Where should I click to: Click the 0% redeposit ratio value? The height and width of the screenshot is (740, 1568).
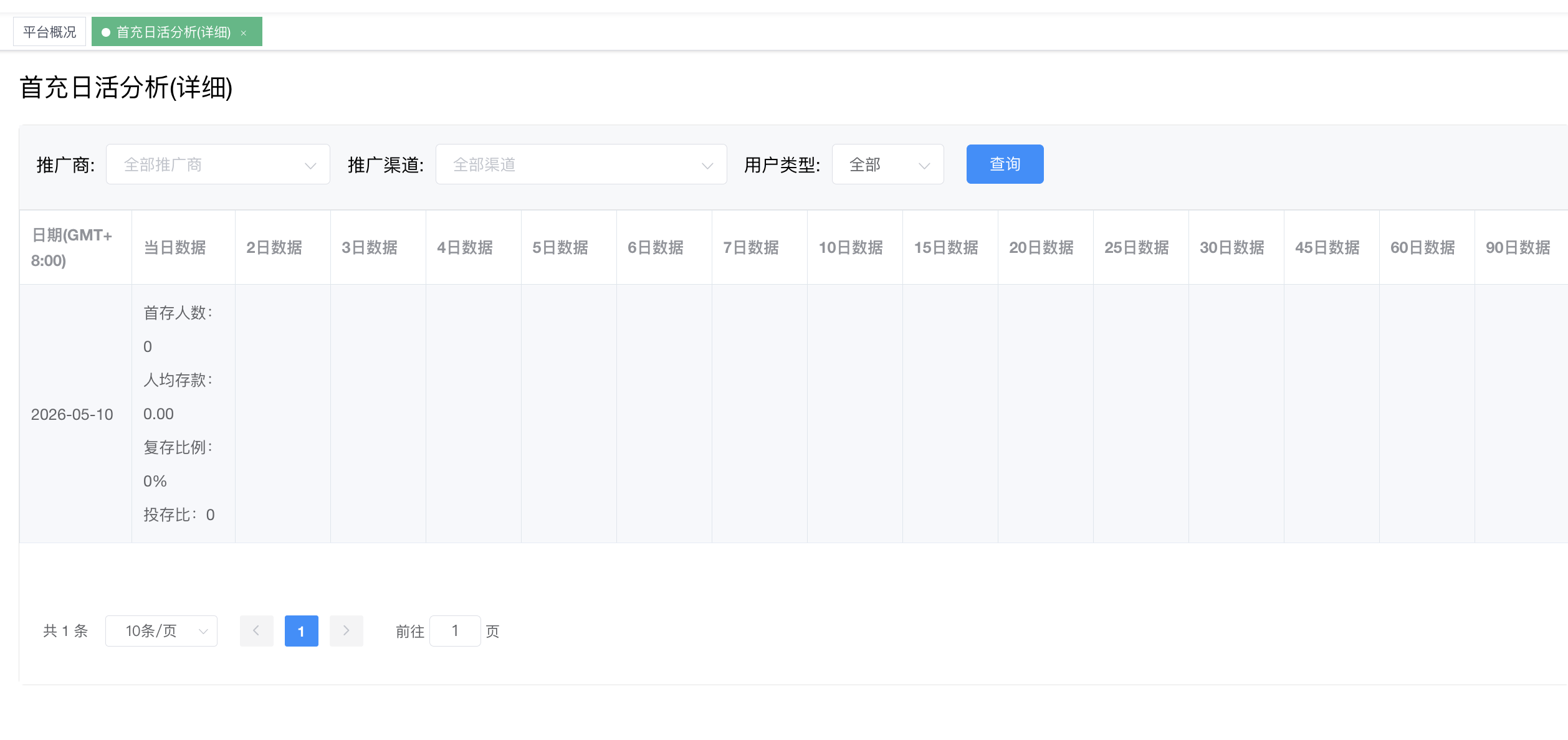click(x=155, y=481)
